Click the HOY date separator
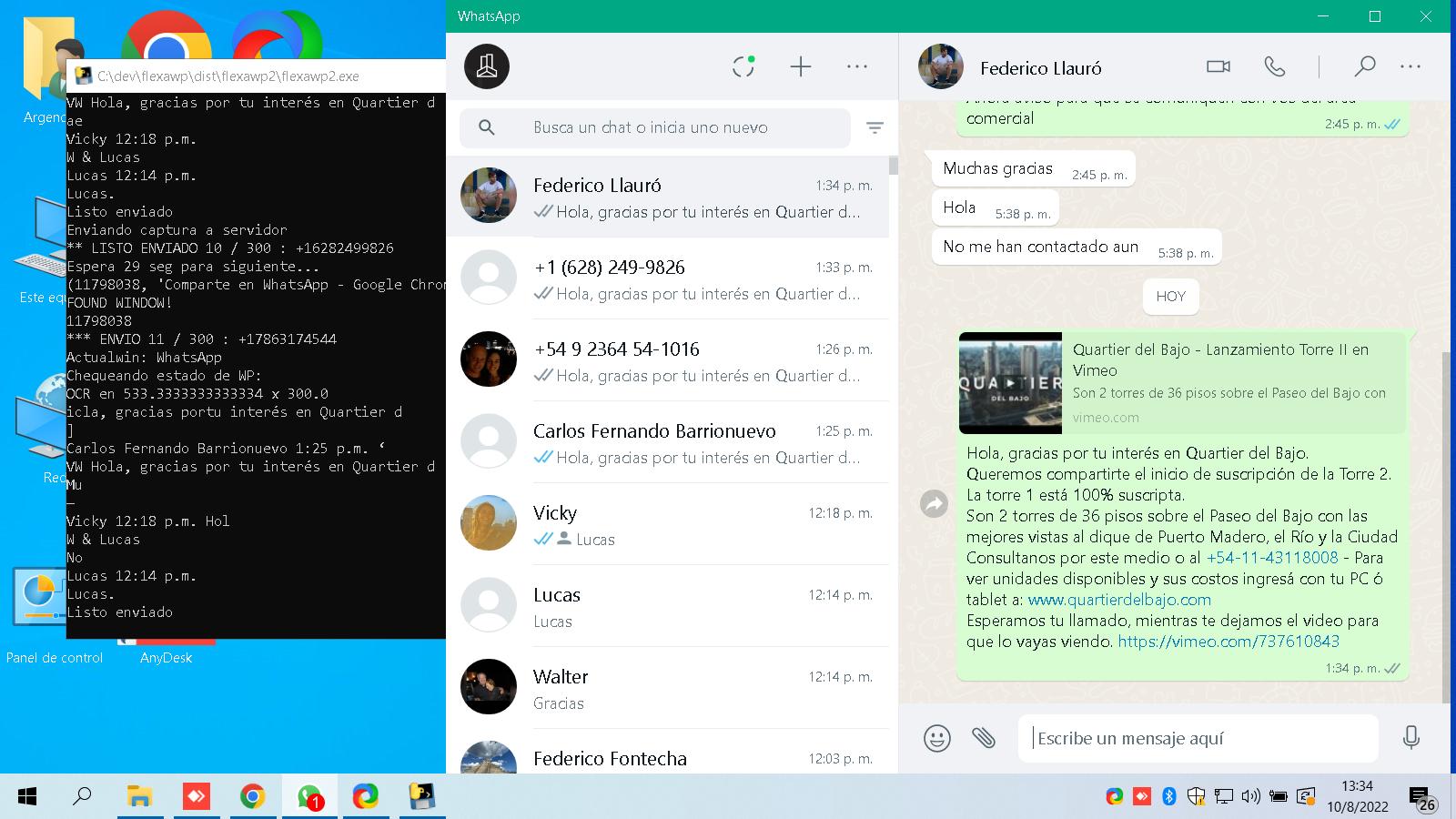Screen dimensions: 1456x819 tap(1171, 297)
